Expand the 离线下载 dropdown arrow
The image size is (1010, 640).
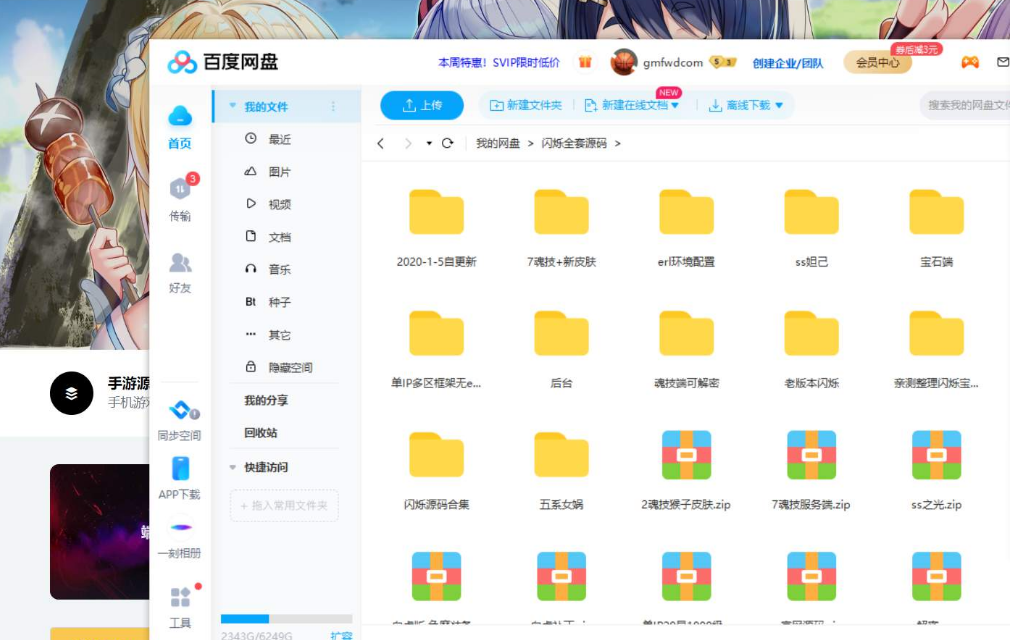[779, 106]
